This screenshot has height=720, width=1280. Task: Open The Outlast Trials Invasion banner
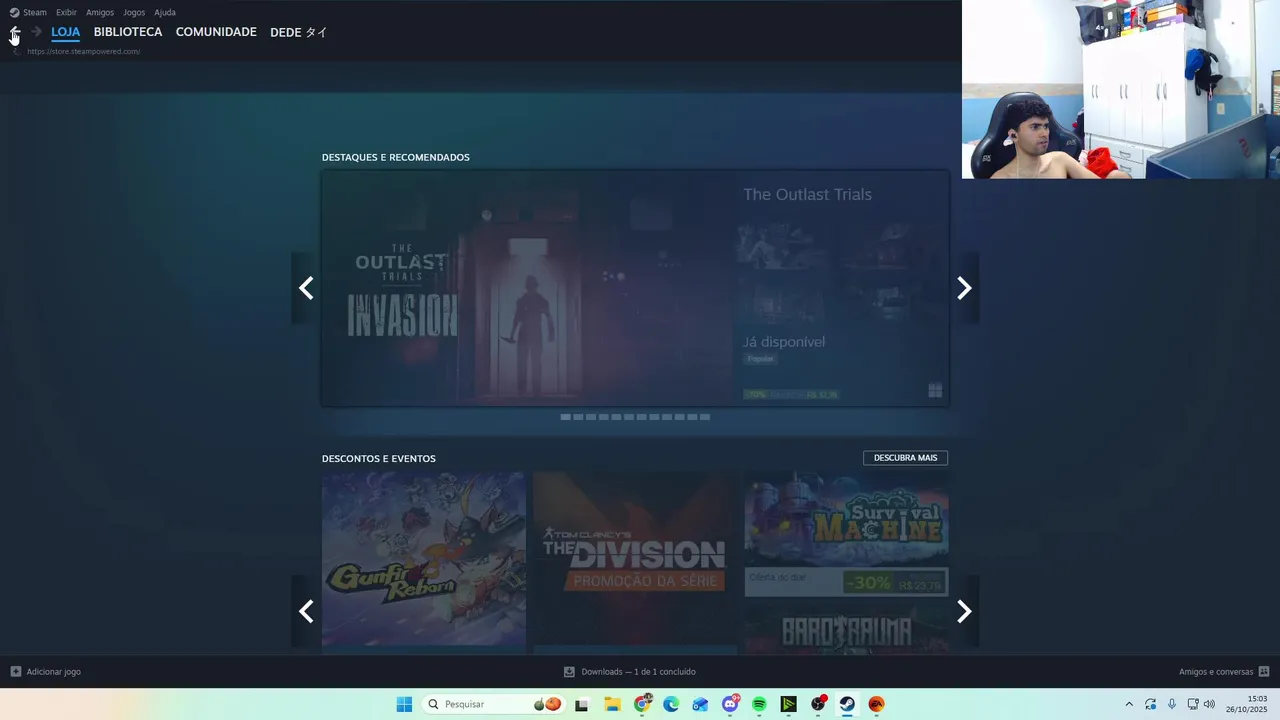coord(528,288)
